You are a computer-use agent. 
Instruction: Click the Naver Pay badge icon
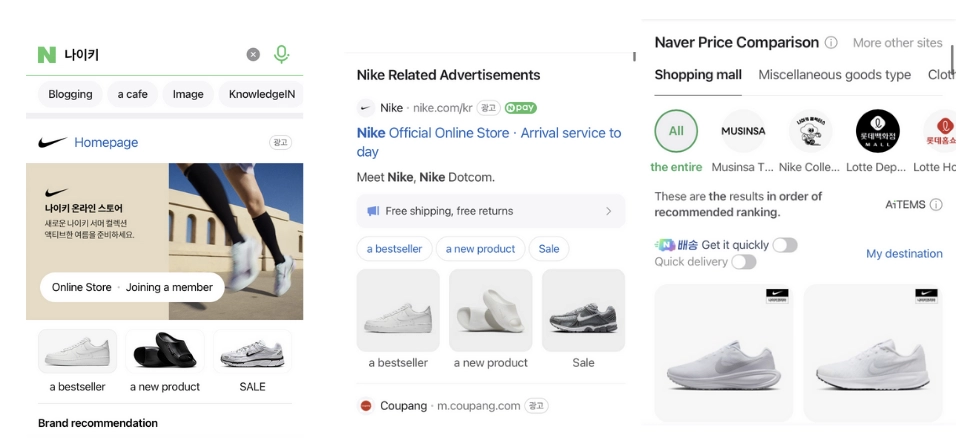521,108
